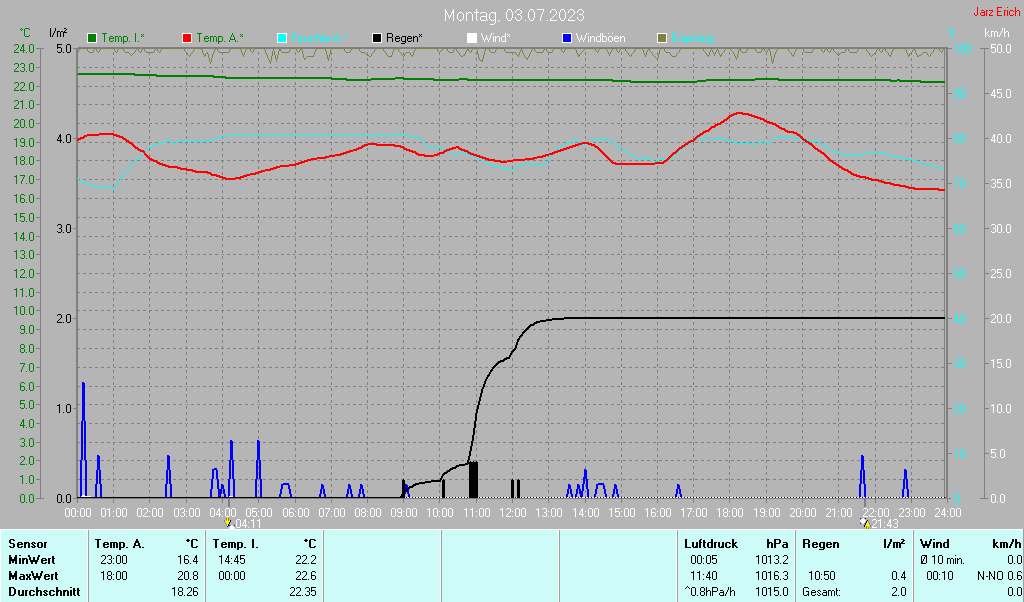Viewport: 1024px width, 602px height.
Task: Click the 12:00 label on the time axis
Action: tap(513, 513)
